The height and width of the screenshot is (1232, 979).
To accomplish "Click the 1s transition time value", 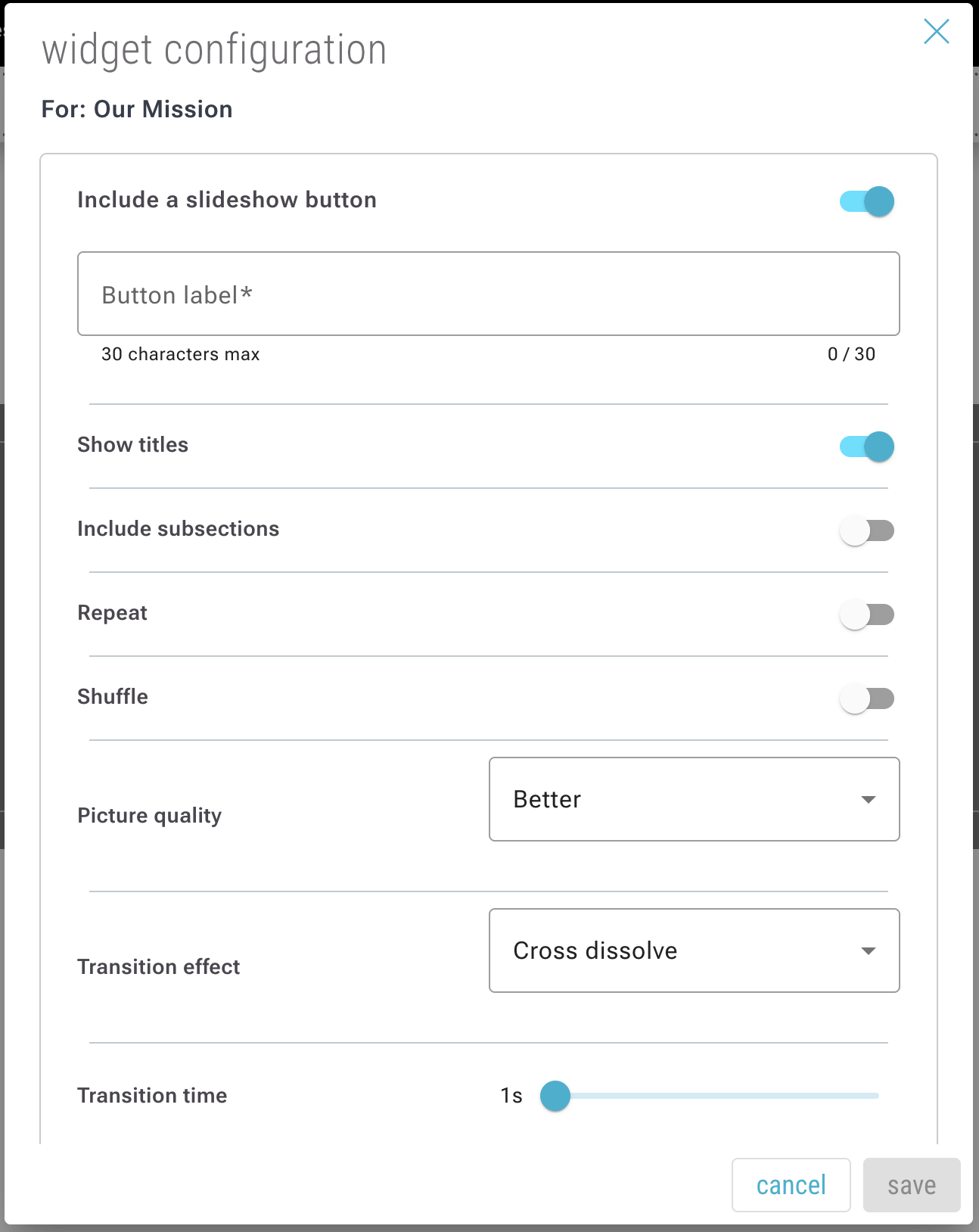I will click(x=511, y=1096).
